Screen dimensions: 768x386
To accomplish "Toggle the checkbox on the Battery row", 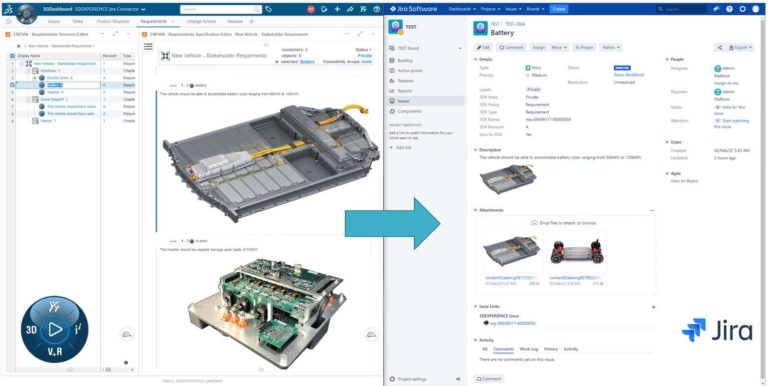I will point(13,85).
